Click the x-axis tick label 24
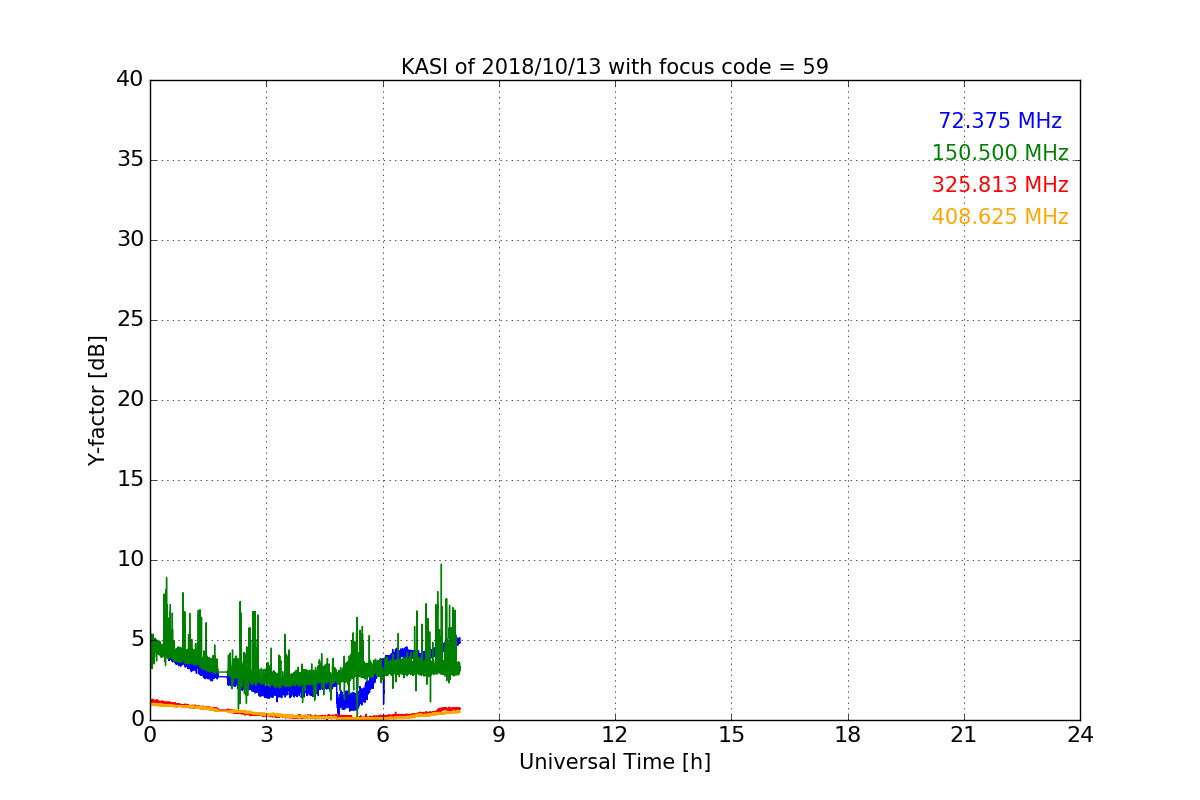 [x=1080, y=735]
